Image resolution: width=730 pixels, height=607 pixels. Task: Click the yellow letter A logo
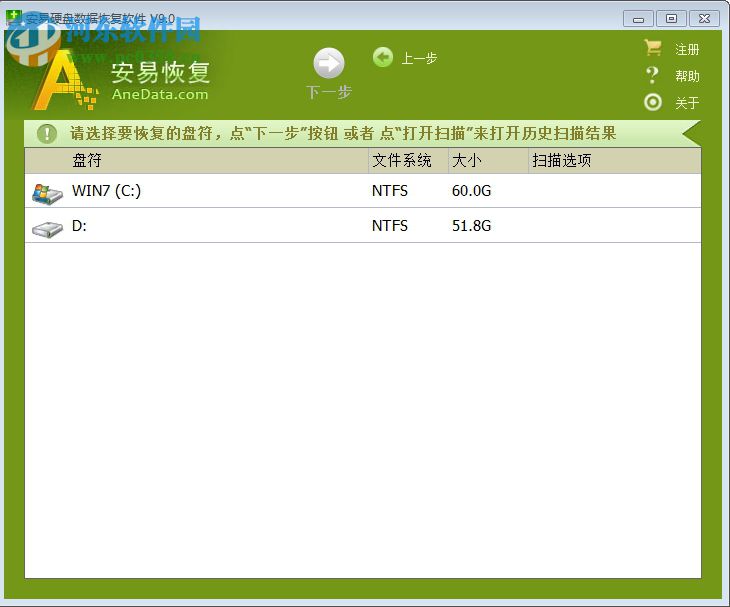coord(64,80)
